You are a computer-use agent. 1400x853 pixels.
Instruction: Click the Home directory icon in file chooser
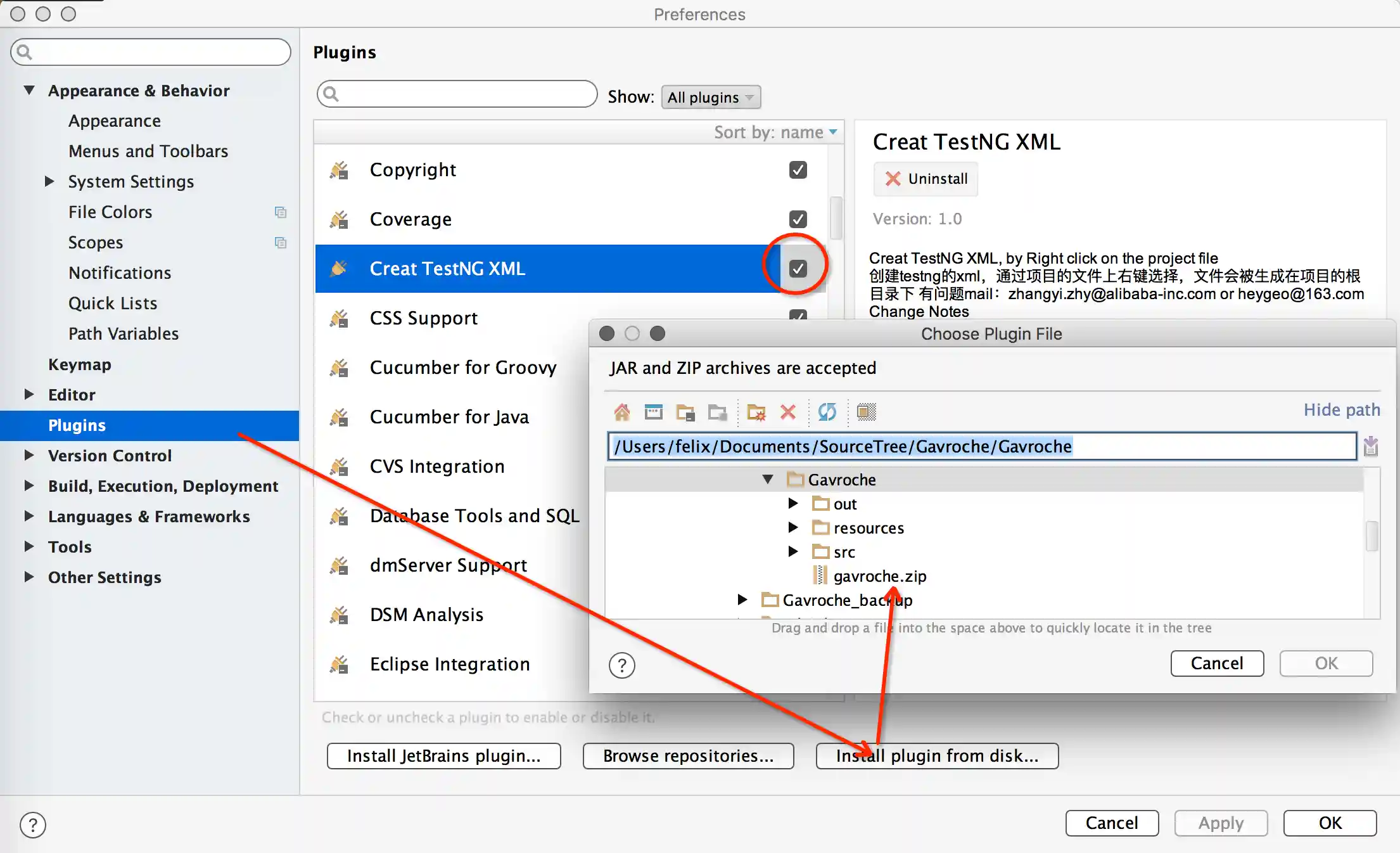click(621, 413)
